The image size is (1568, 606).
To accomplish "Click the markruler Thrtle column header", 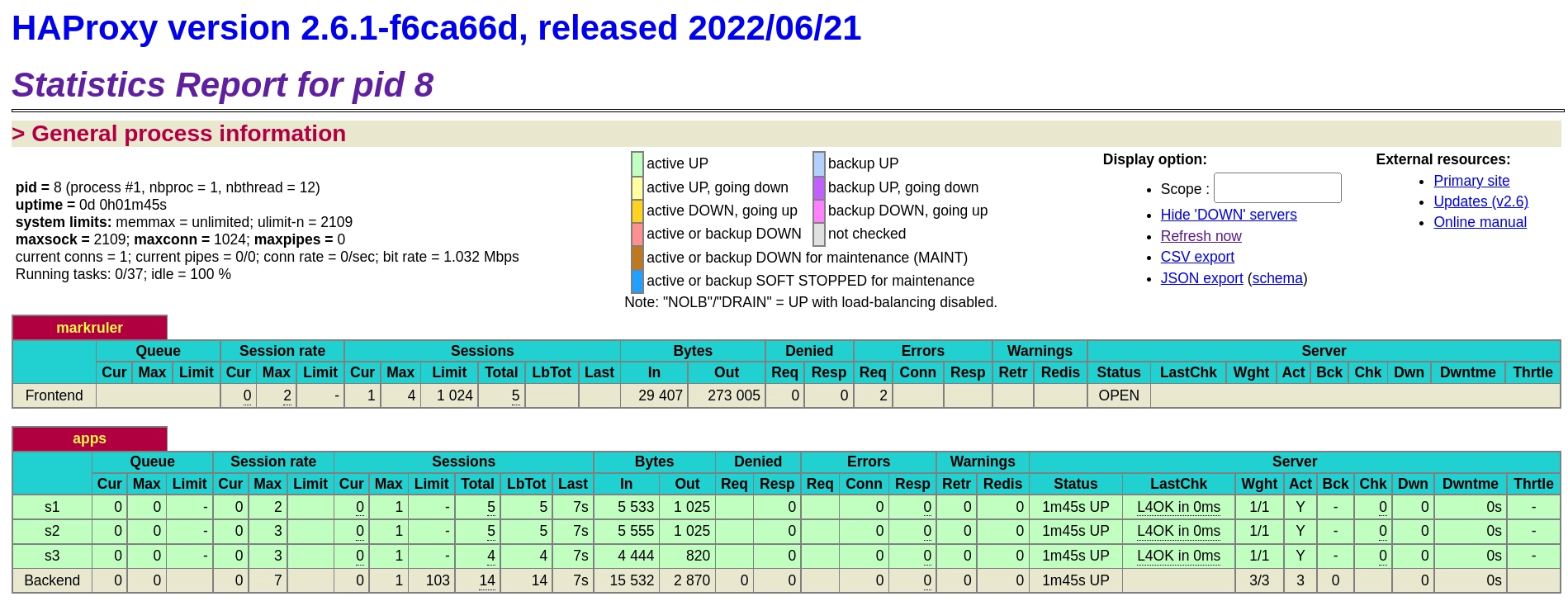I will tap(1532, 372).
